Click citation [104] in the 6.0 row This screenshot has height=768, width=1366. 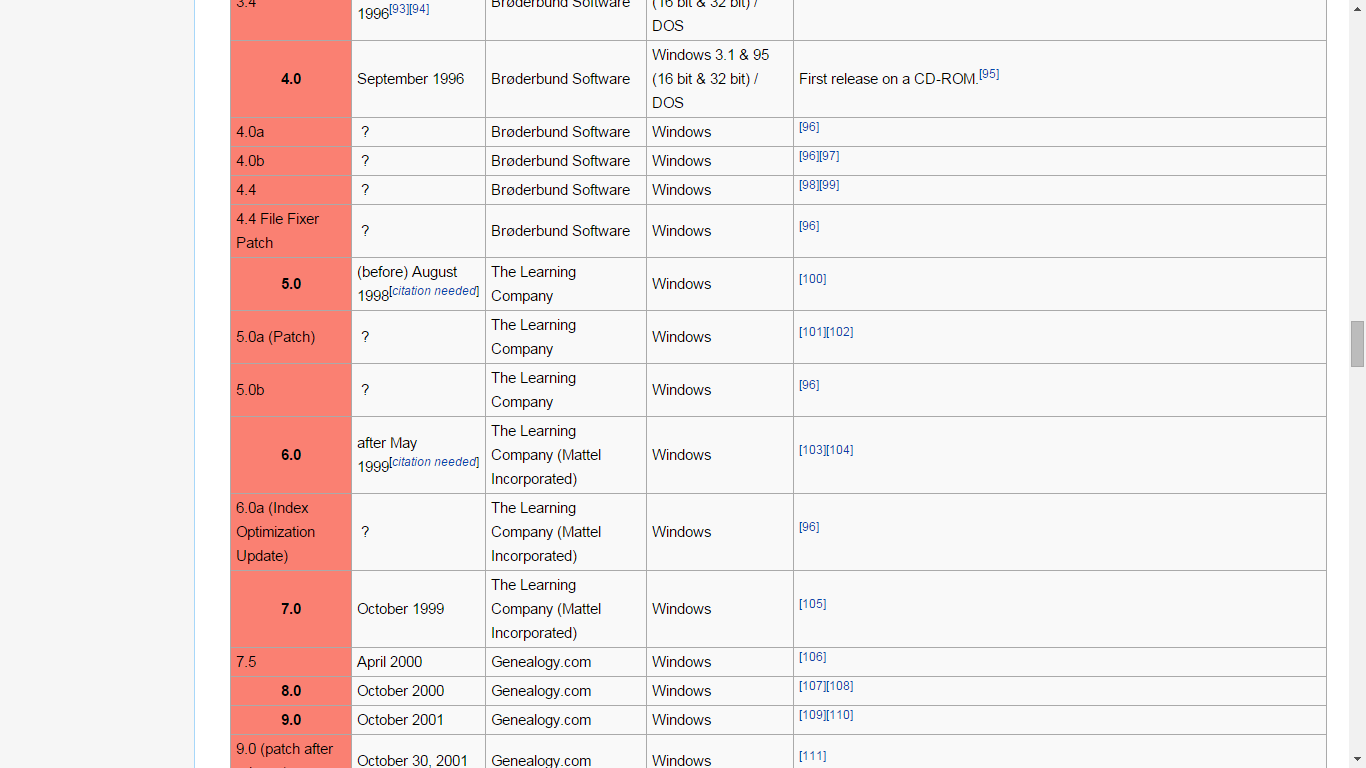(x=842, y=449)
